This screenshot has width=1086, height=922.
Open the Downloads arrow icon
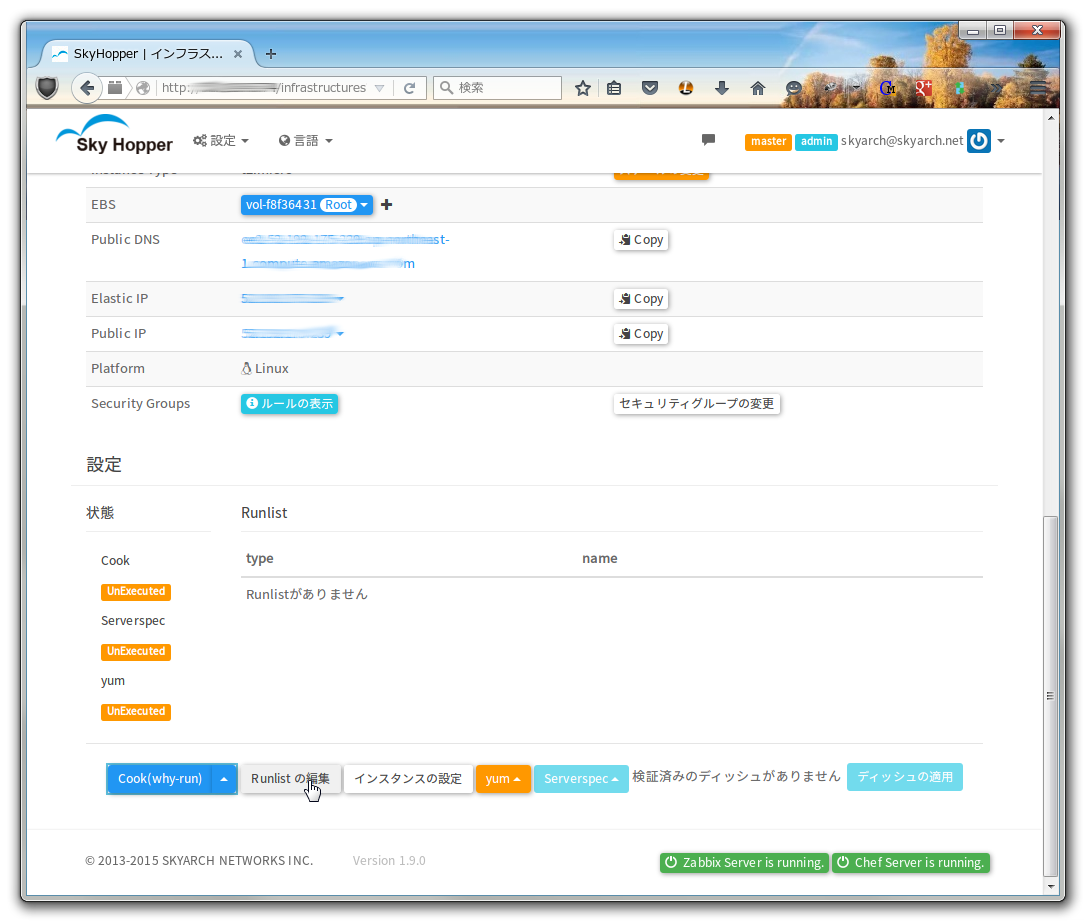pyautogui.click(x=722, y=88)
